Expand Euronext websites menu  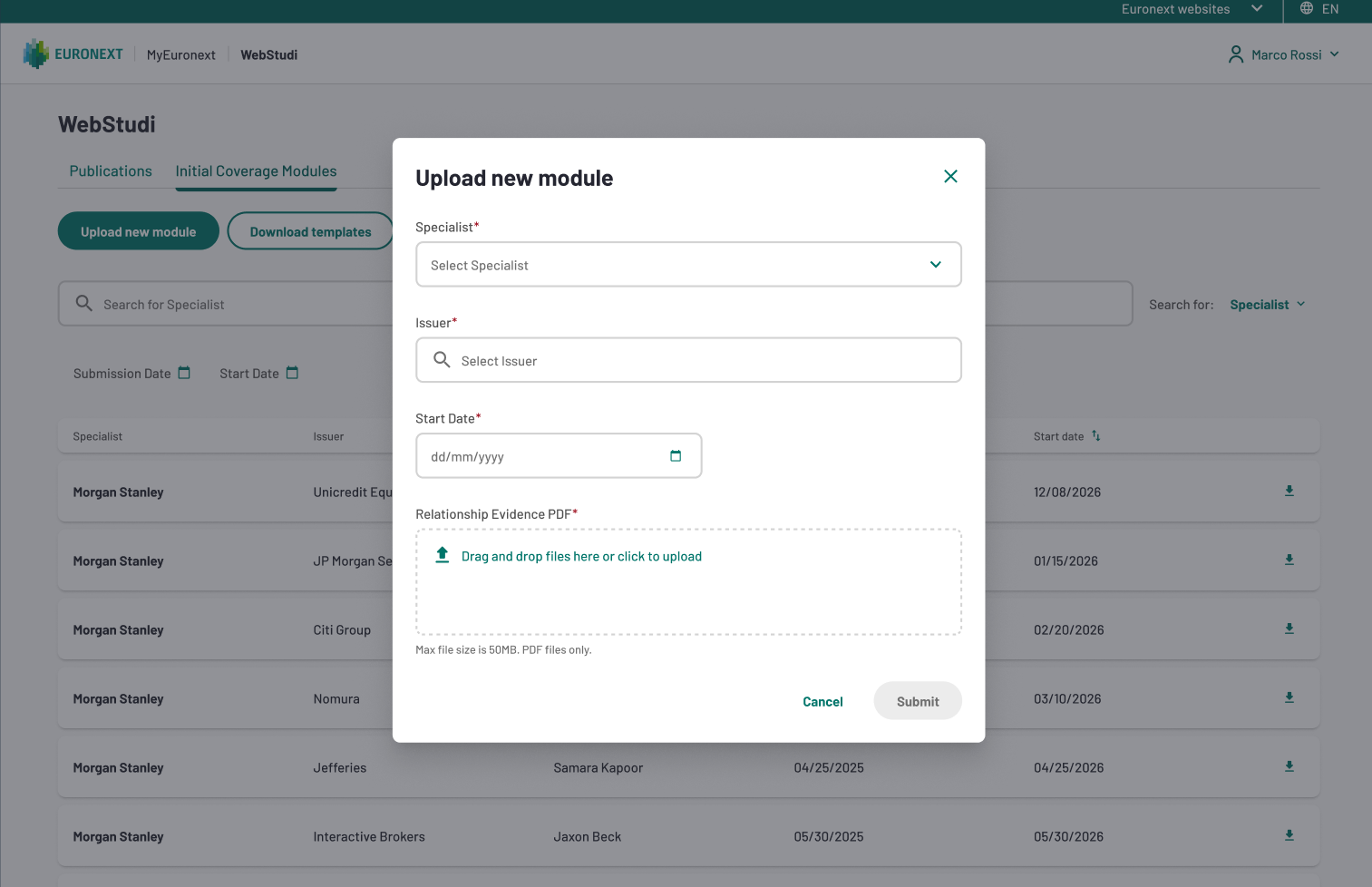1192,9
